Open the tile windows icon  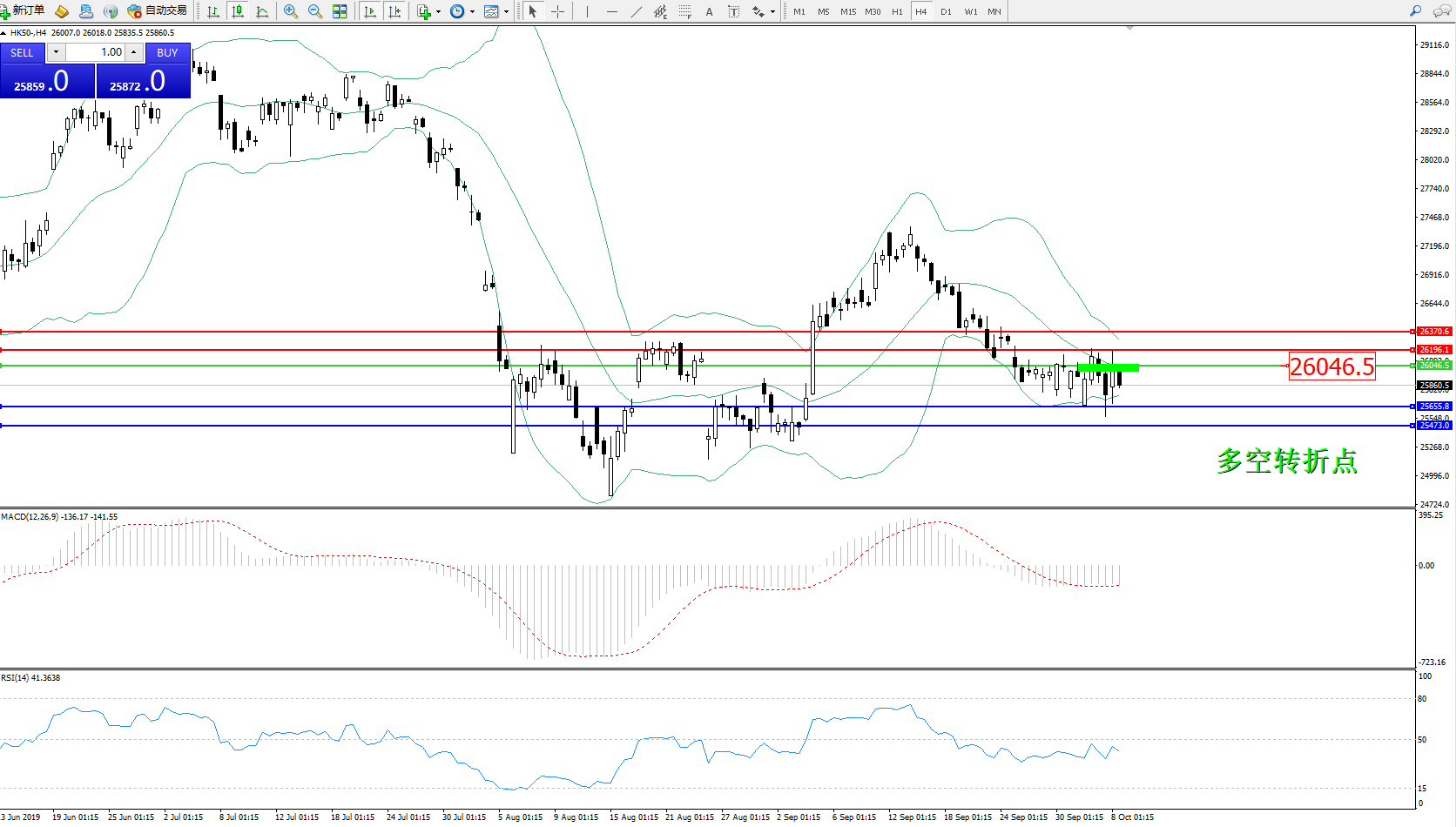coord(340,11)
